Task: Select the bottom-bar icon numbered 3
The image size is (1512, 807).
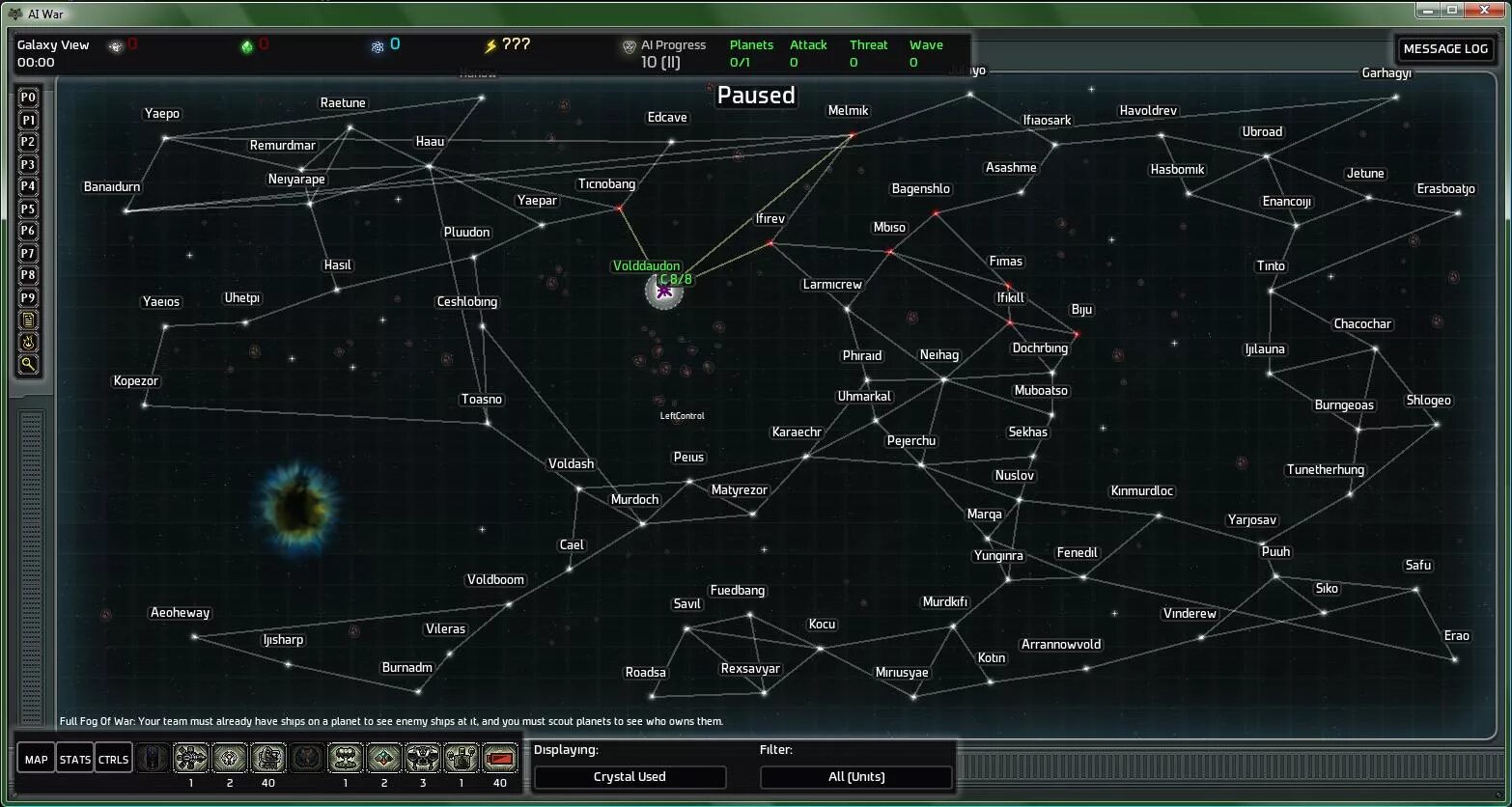Action: pos(423,758)
